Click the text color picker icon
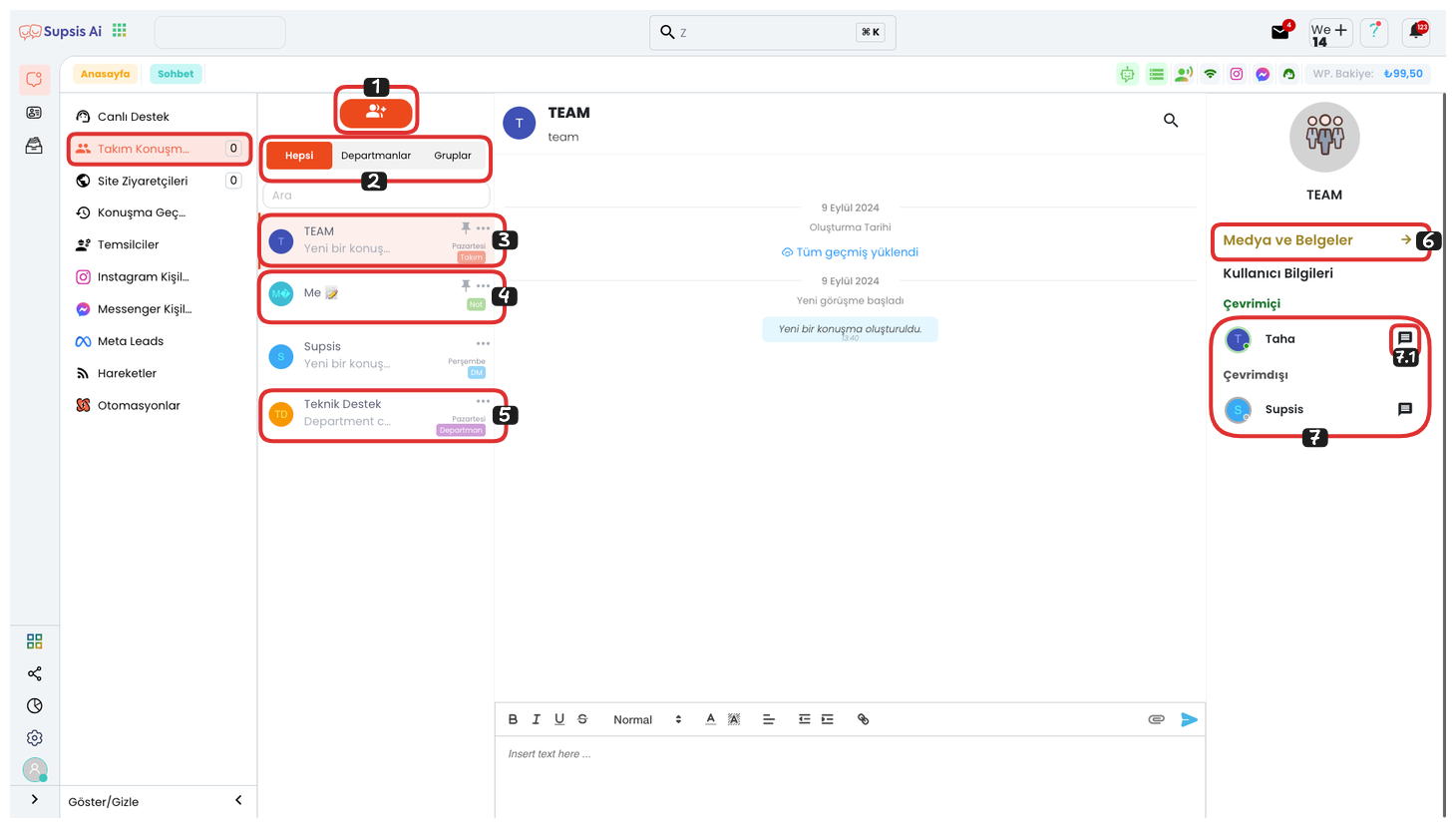Viewport: 1456px width, 828px height. click(x=710, y=719)
